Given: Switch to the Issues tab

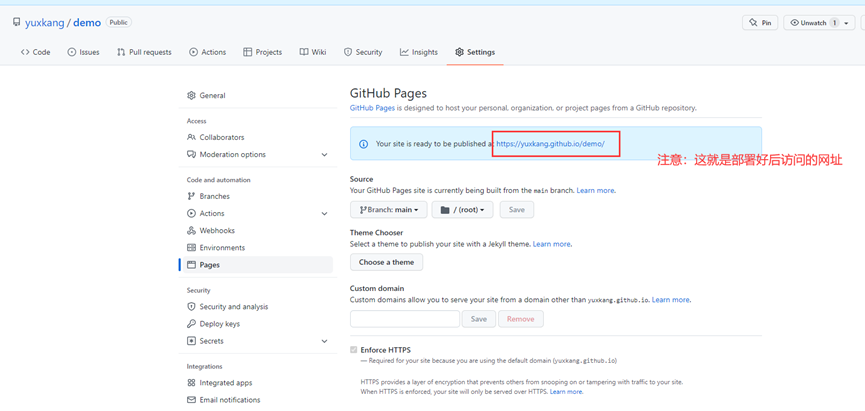Looking at the screenshot, I should [83, 52].
